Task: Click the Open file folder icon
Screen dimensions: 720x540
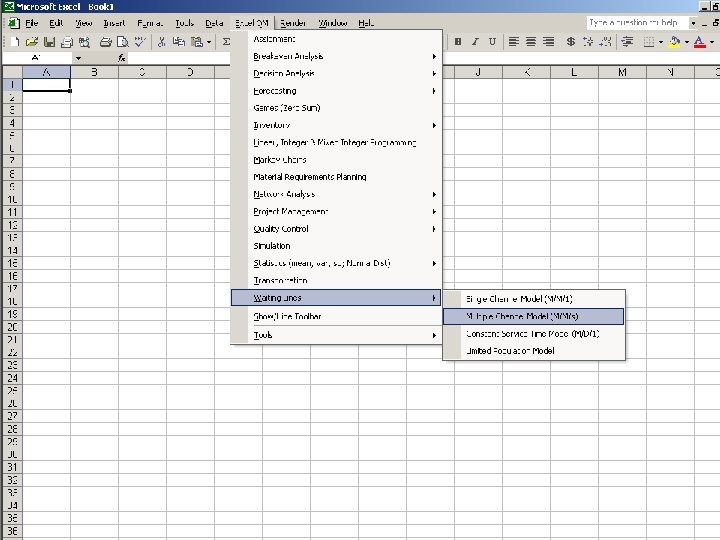Action: point(32,42)
